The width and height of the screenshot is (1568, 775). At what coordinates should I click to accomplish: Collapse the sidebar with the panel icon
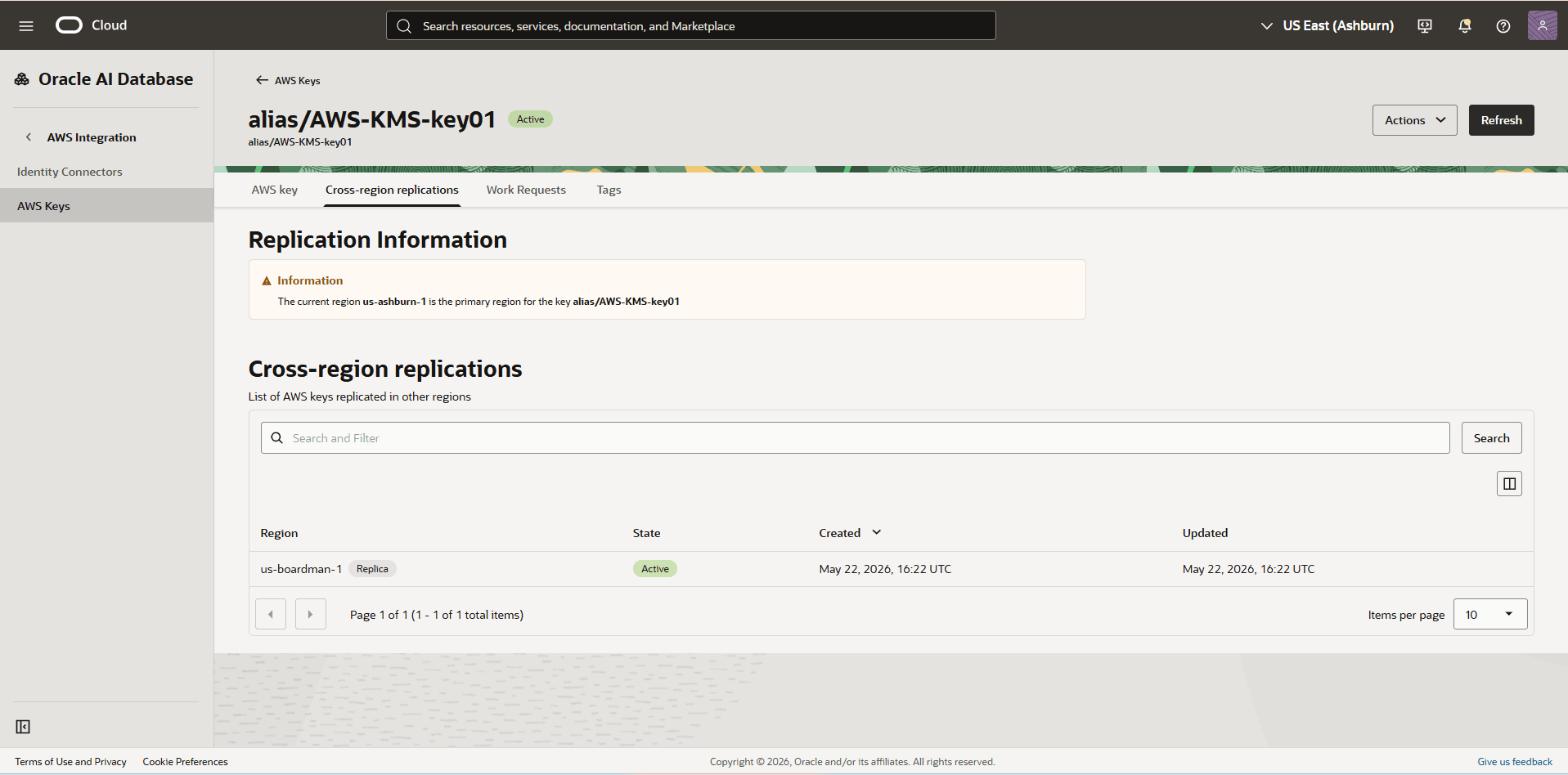pos(23,727)
